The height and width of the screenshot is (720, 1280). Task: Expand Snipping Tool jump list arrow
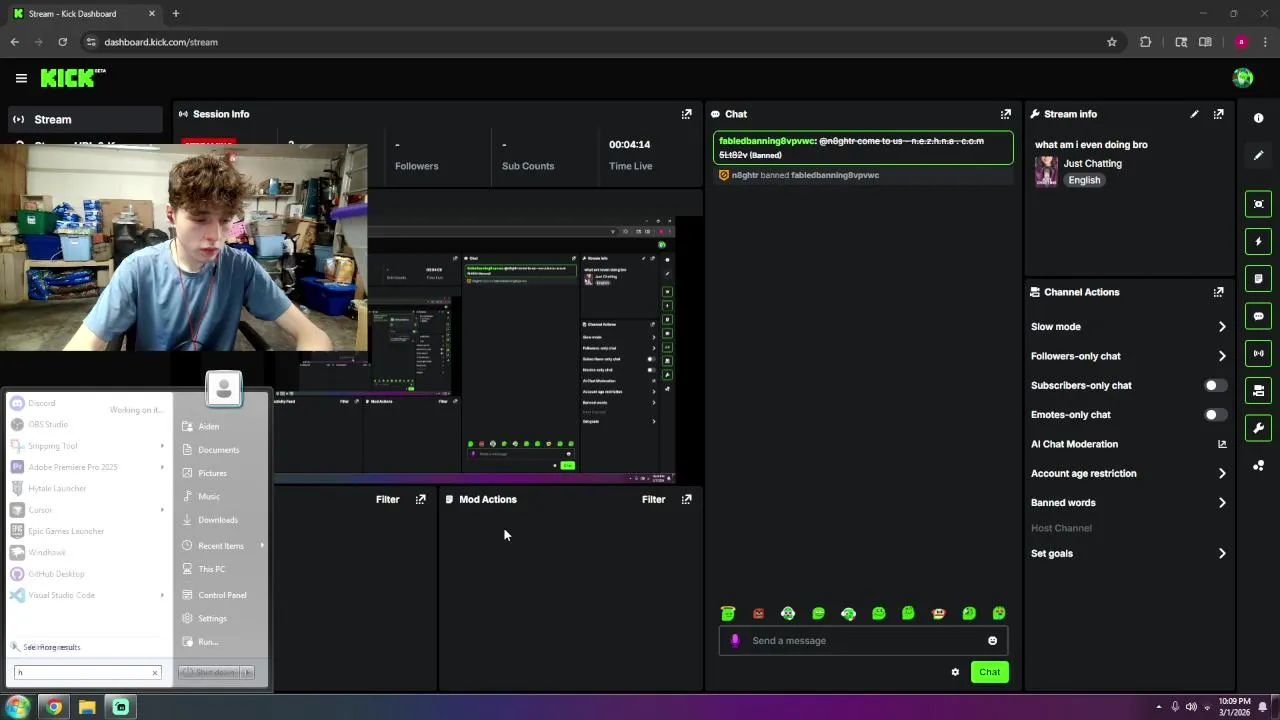point(162,446)
